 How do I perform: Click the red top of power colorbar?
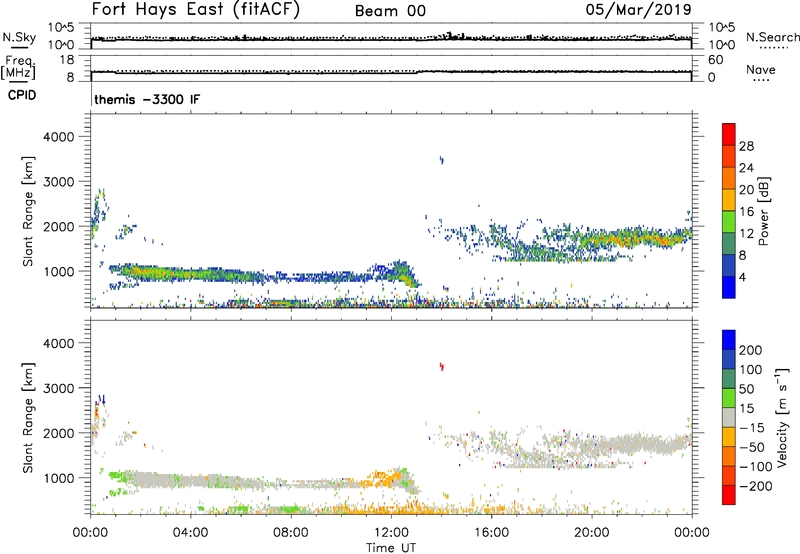[x=729, y=133]
